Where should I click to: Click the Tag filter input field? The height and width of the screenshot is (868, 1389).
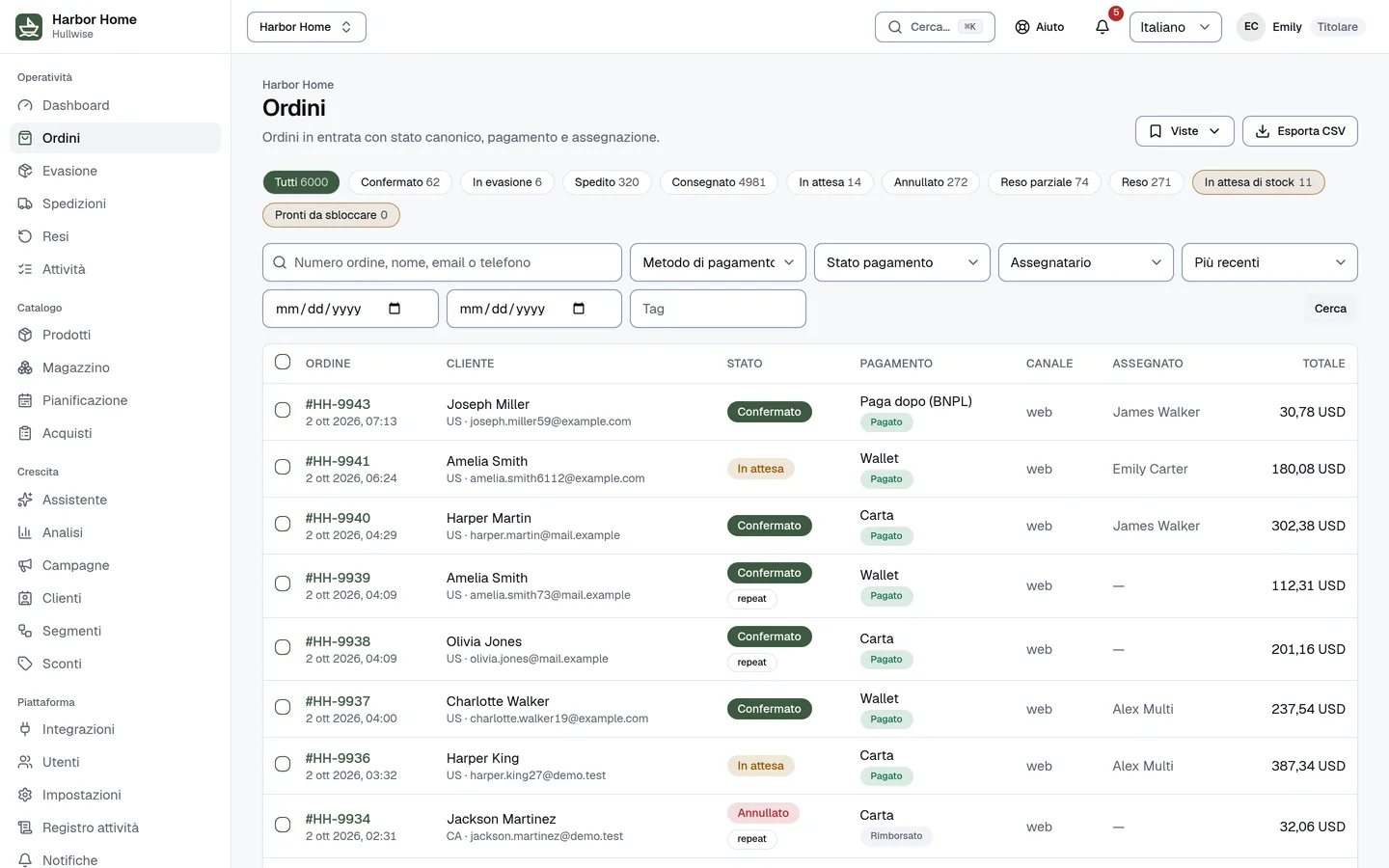pos(718,309)
